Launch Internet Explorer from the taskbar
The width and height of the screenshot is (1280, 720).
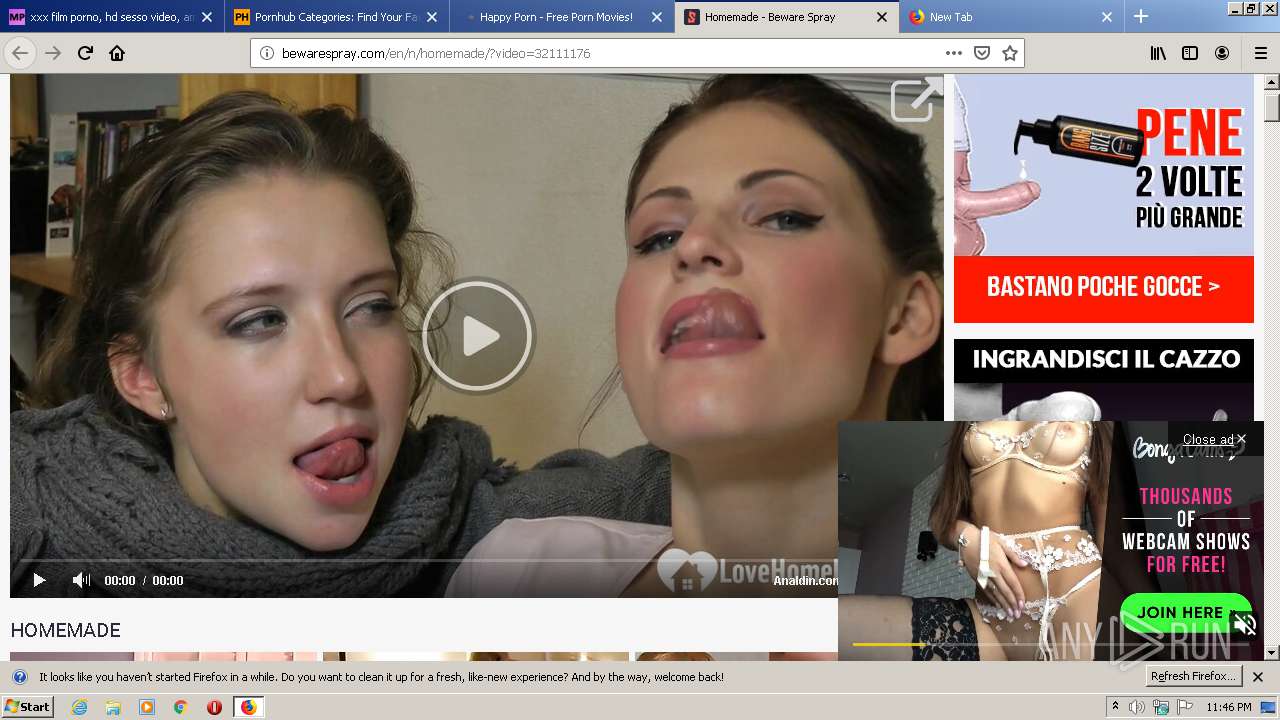point(80,707)
